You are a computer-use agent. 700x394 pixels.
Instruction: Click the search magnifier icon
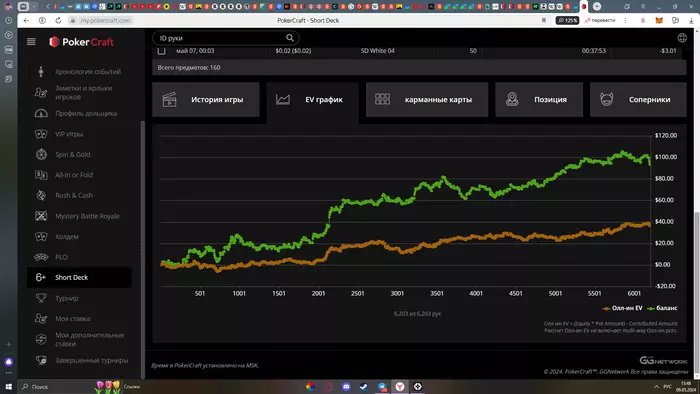[x=290, y=38]
